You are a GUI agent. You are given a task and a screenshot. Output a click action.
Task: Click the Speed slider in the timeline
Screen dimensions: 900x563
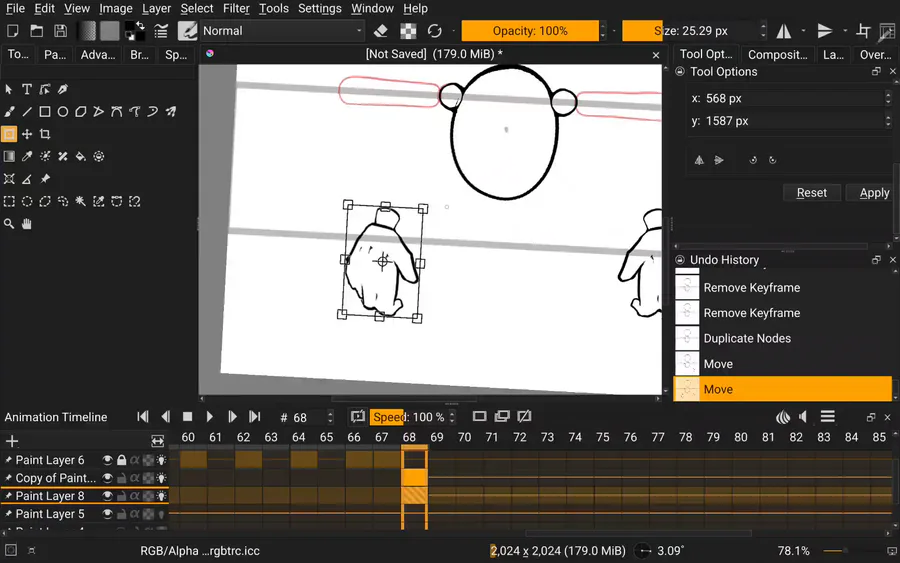pos(409,417)
